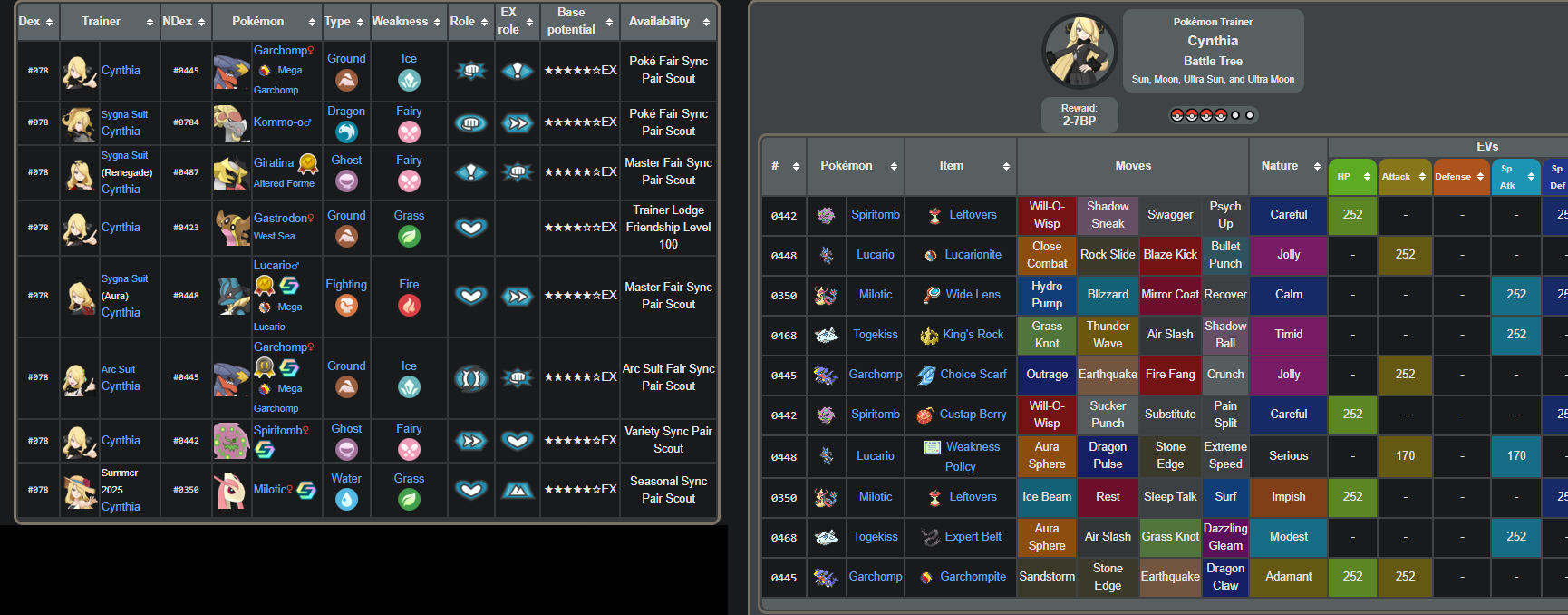Click the Spiritomb sprite in the Variety Scout row
The width and height of the screenshot is (1568, 615).
tap(231, 441)
